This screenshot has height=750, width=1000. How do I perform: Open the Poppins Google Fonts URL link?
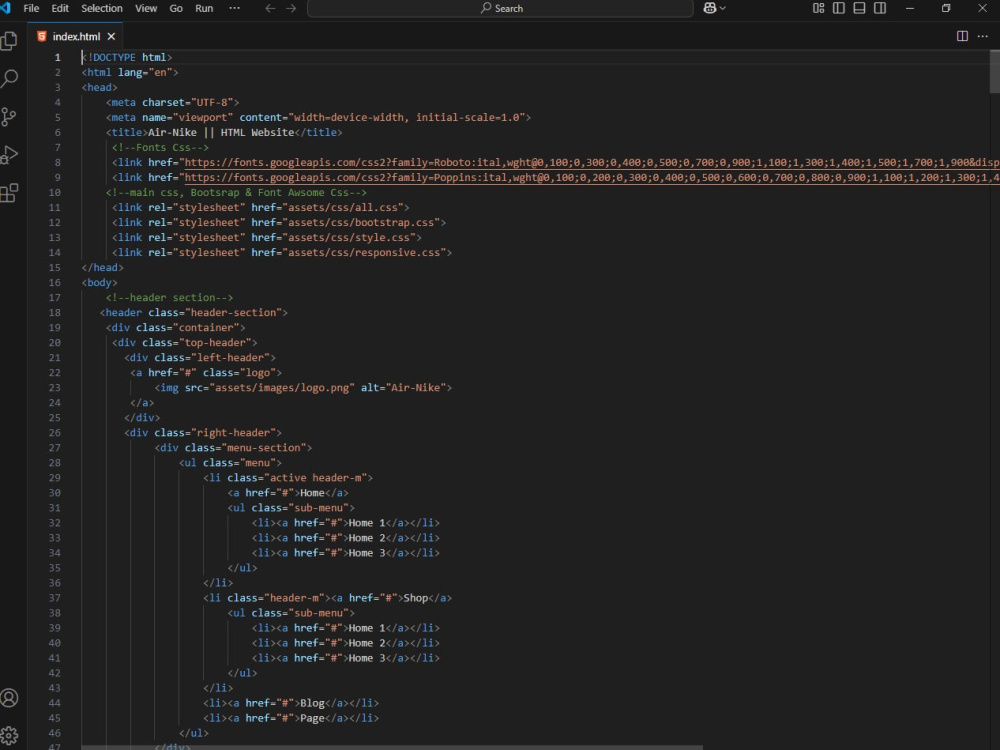coord(592,177)
